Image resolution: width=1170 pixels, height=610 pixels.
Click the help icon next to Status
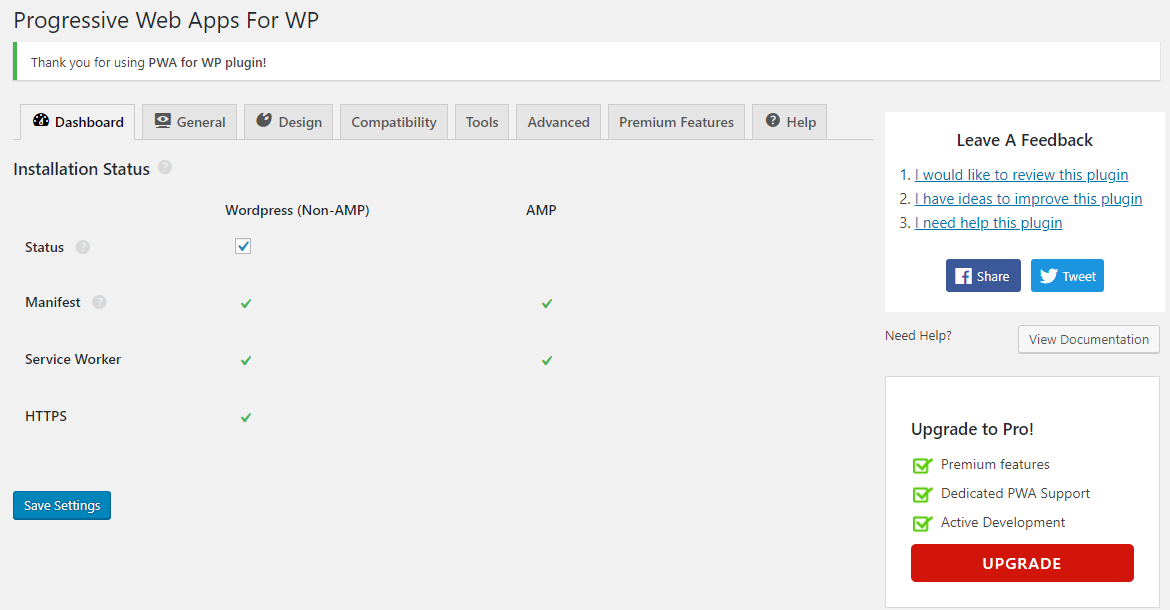tap(83, 247)
